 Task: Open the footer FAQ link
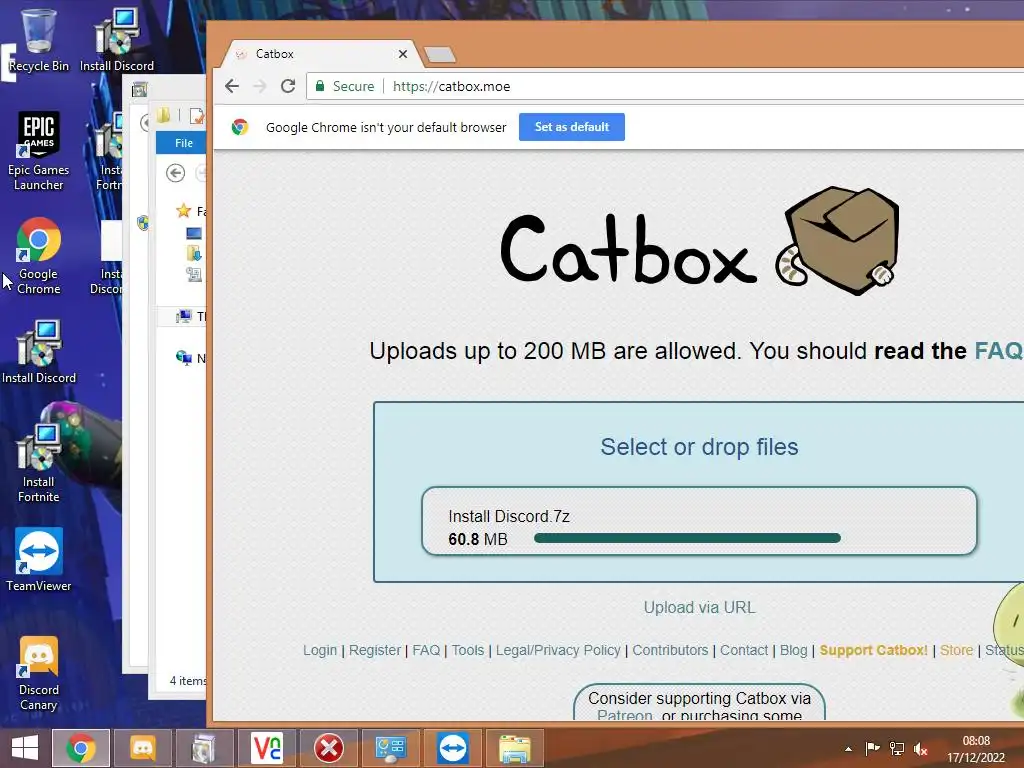click(426, 650)
